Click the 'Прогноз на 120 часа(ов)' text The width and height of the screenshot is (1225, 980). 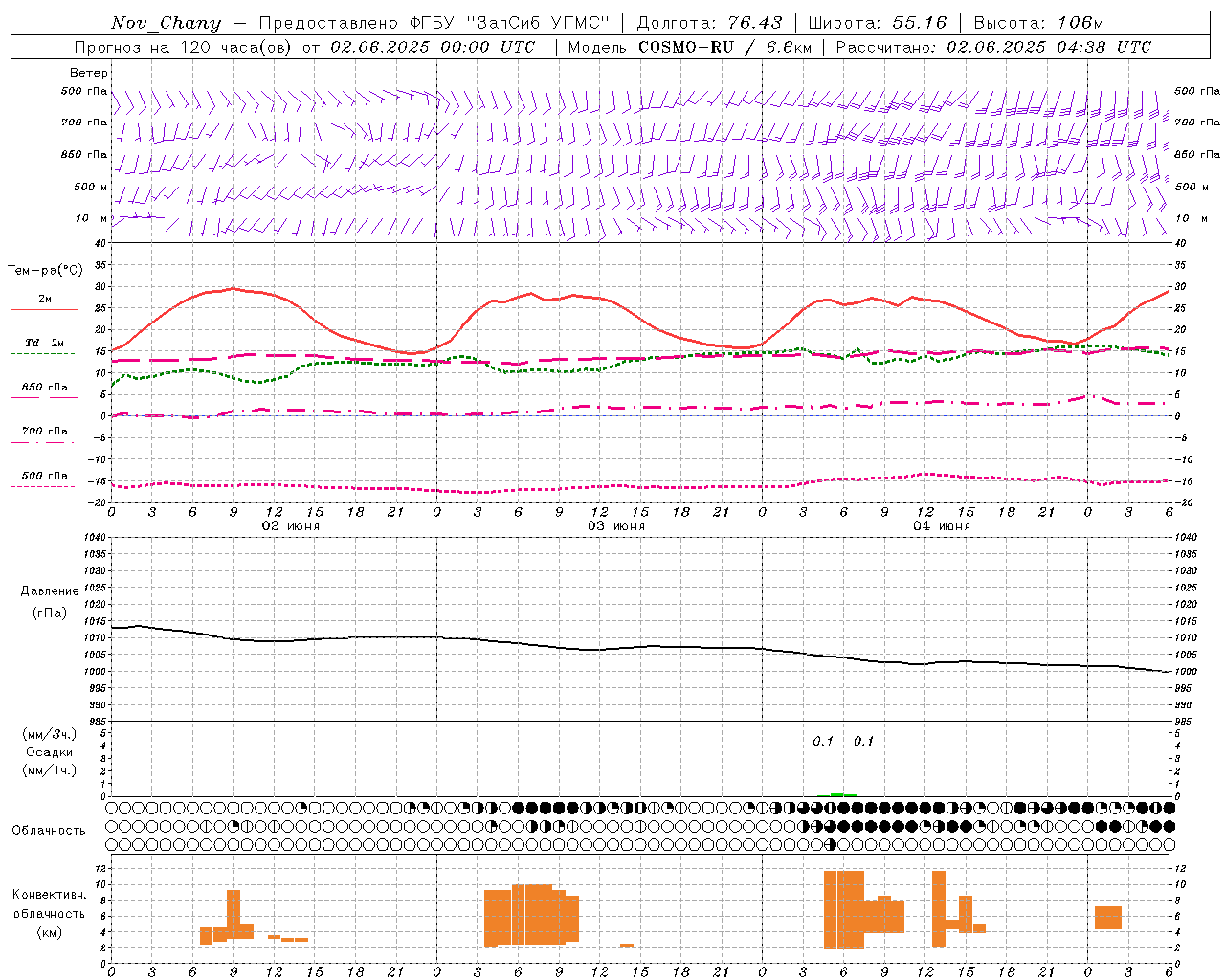click(x=185, y=47)
